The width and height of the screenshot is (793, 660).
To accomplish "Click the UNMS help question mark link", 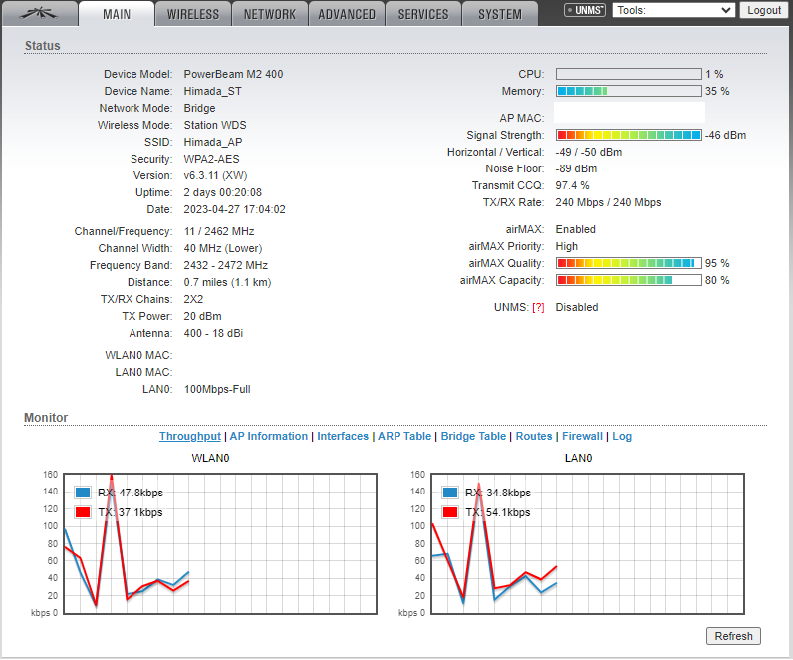I will coord(538,308).
